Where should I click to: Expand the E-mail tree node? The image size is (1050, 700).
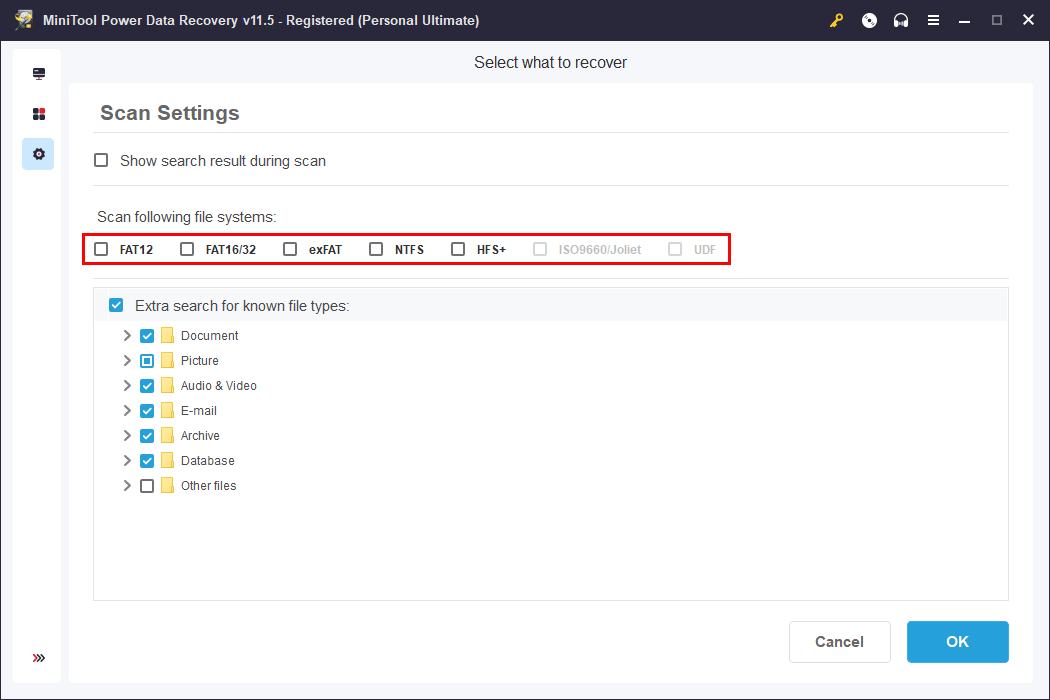[x=127, y=411]
